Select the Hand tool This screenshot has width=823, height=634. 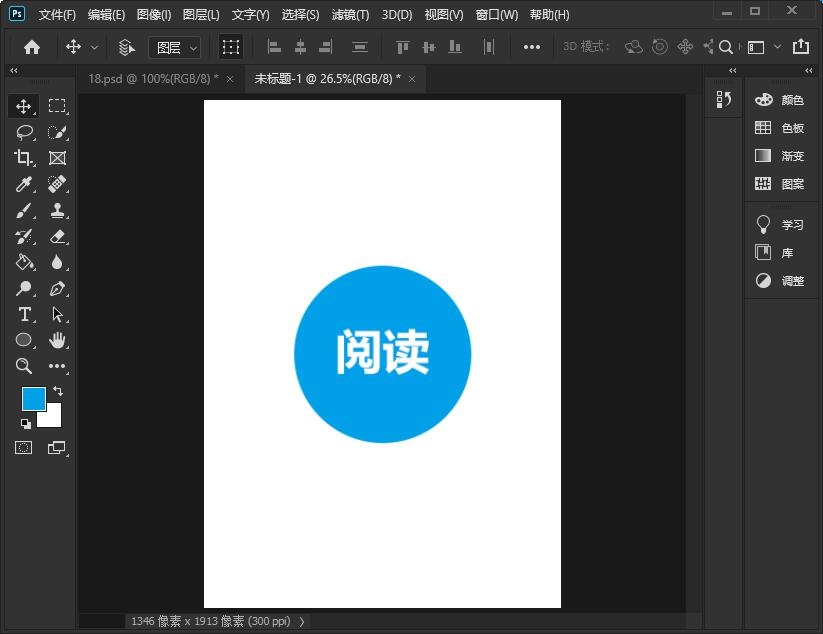pos(57,341)
